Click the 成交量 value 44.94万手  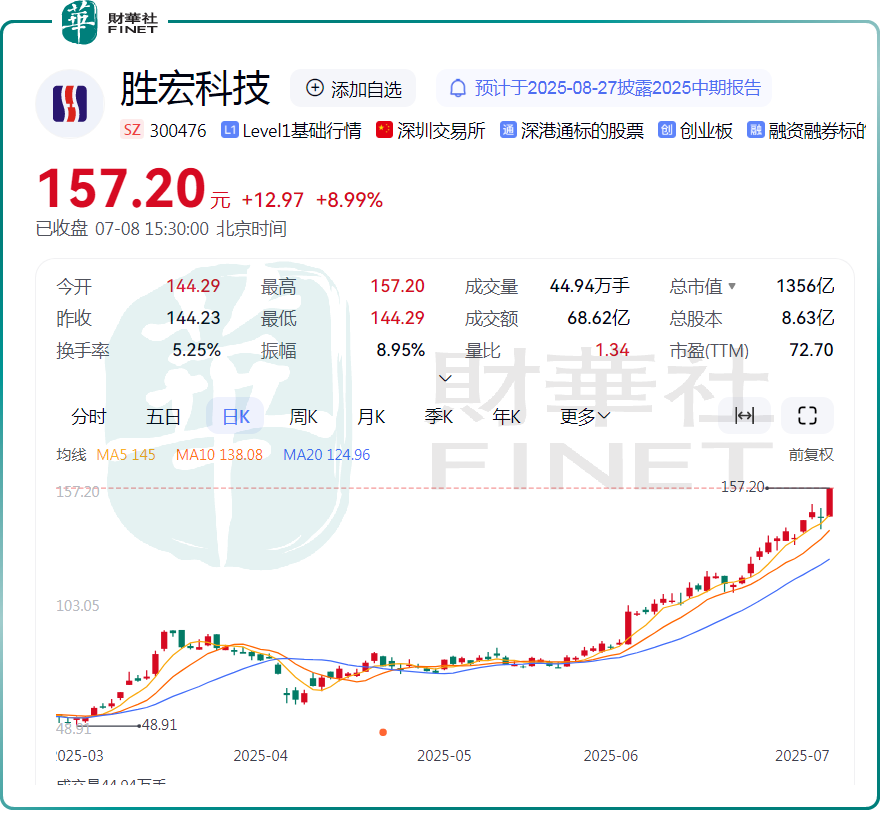[590, 286]
